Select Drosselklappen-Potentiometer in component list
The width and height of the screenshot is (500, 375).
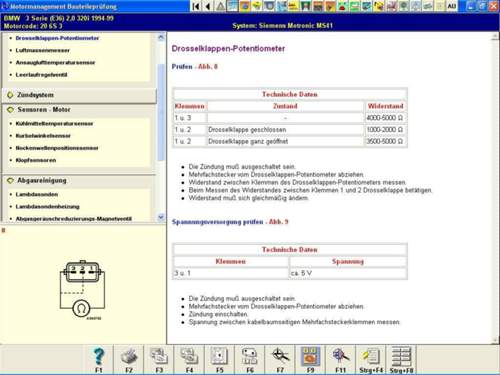(57, 38)
